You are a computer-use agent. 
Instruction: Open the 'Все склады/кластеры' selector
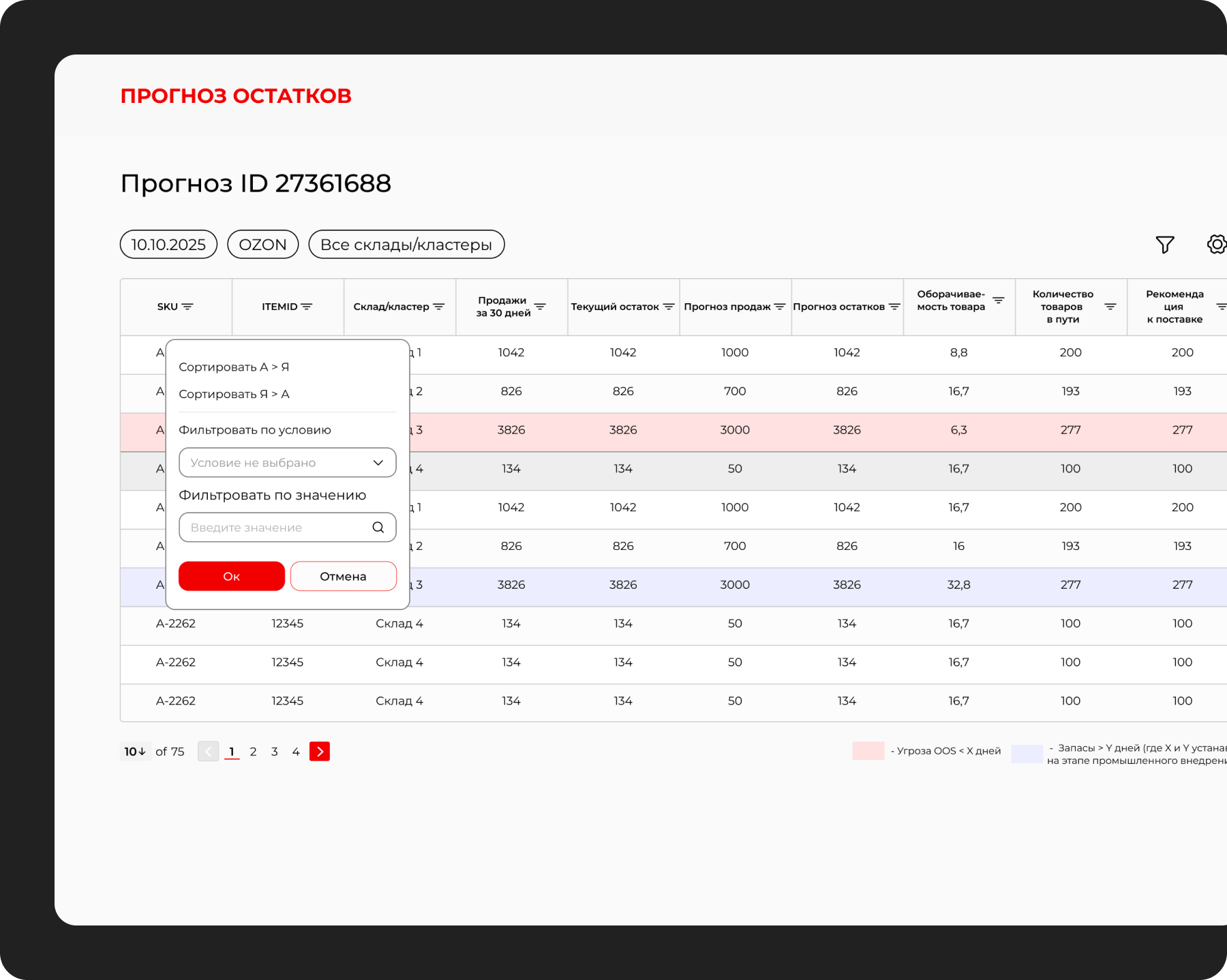tap(406, 245)
